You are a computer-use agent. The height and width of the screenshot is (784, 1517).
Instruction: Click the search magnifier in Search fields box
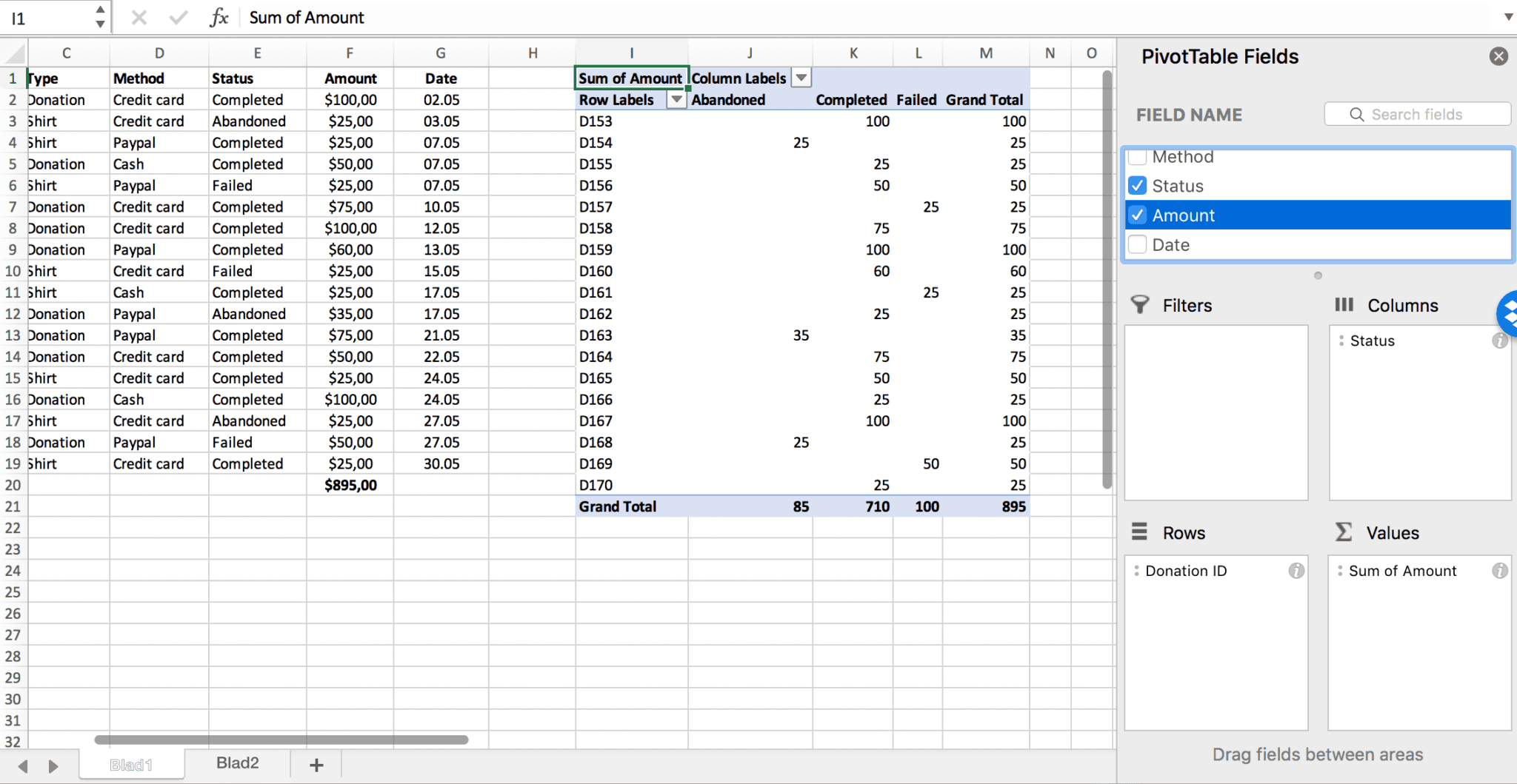1357,114
